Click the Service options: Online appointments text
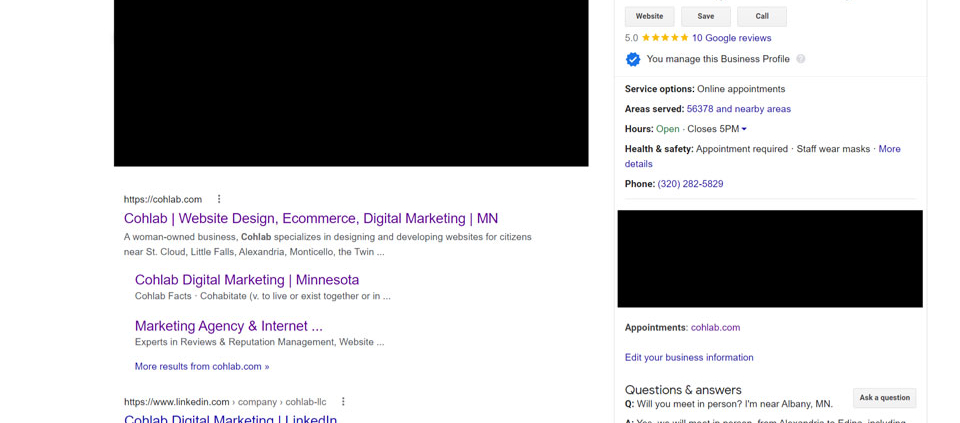 pyautogui.click(x=705, y=89)
